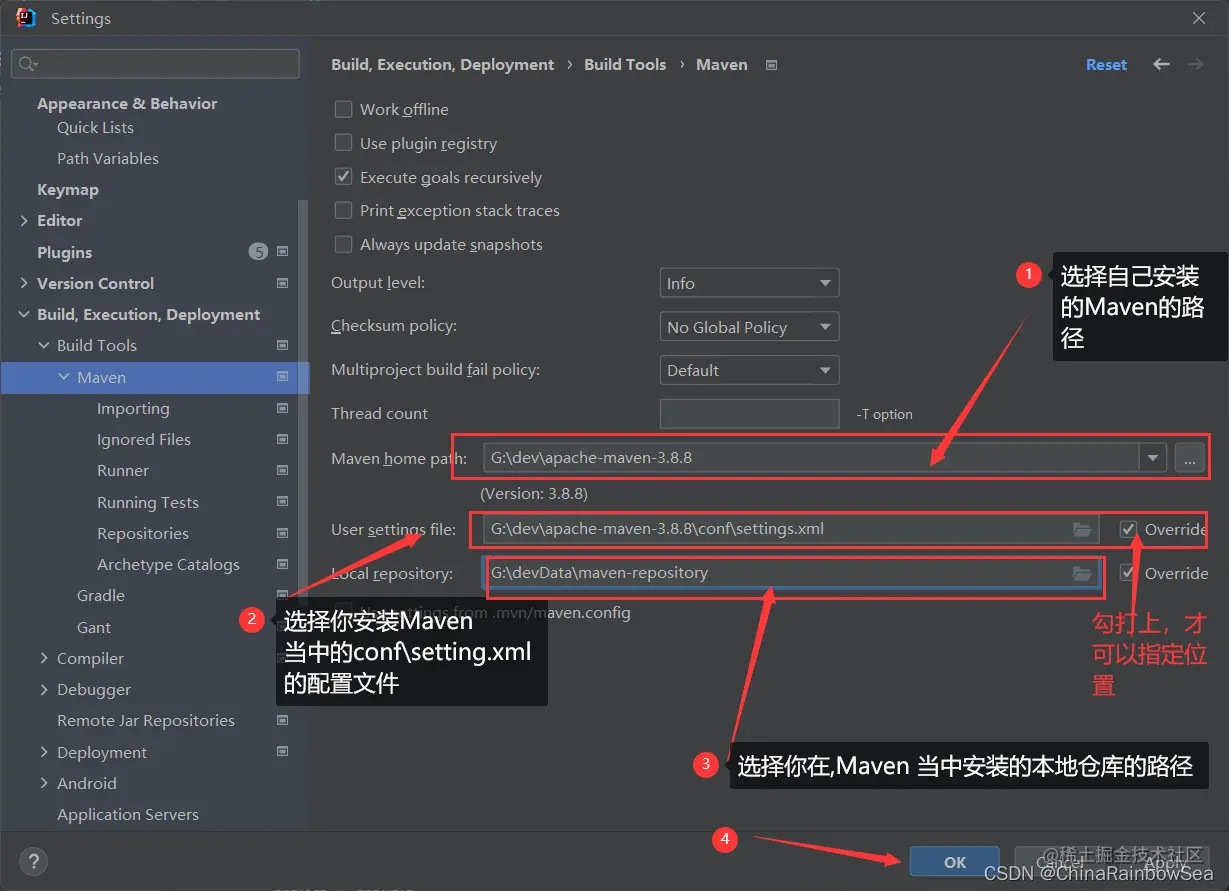Enable Always update snapshots checkbox
Image resolution: width=1229 pixels, height=891 pixels.
point(343,244)
